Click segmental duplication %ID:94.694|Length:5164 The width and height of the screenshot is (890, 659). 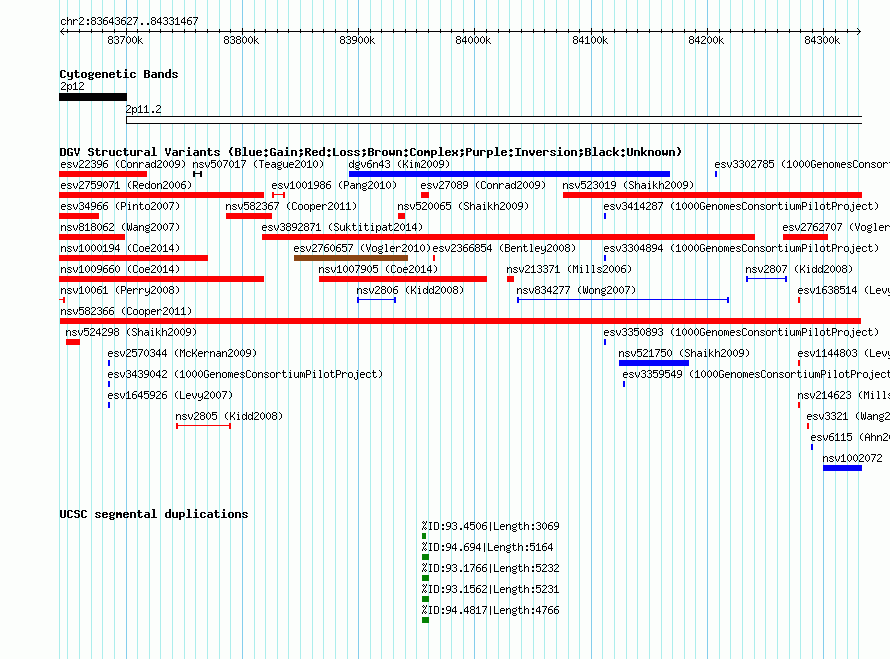click(487, 547)
